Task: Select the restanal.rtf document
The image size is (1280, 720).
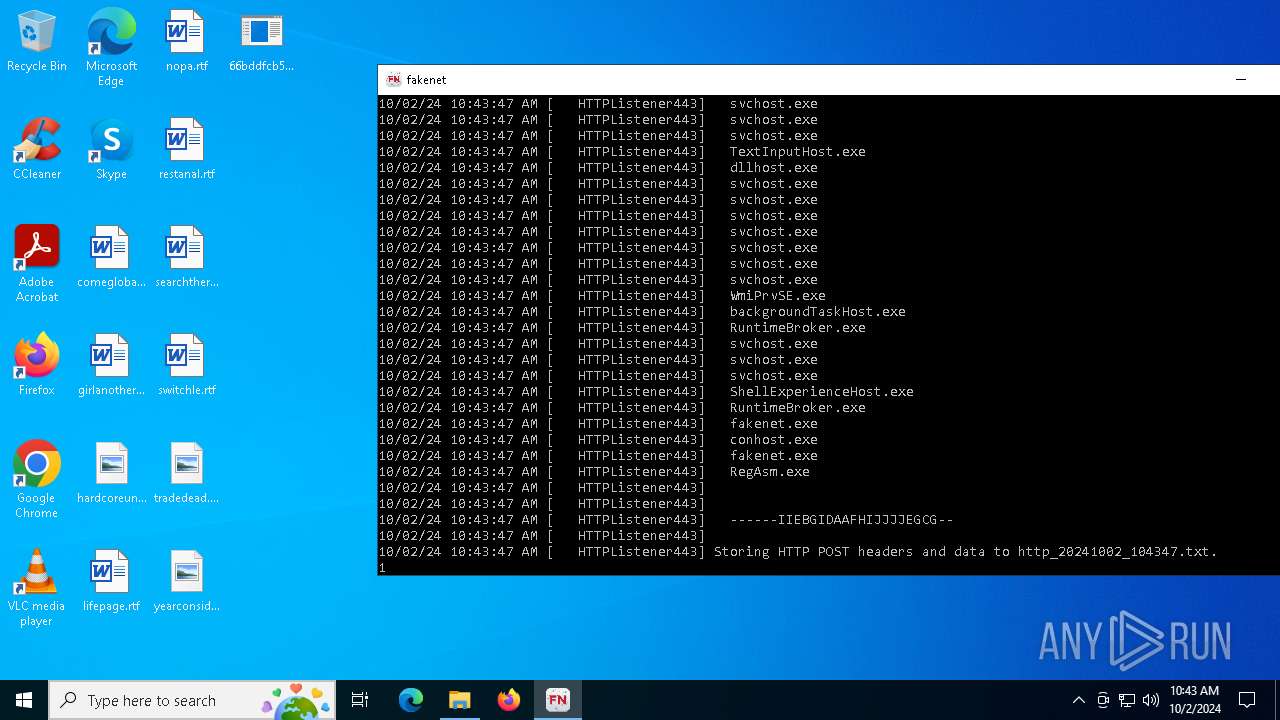Action: point(186,150)
